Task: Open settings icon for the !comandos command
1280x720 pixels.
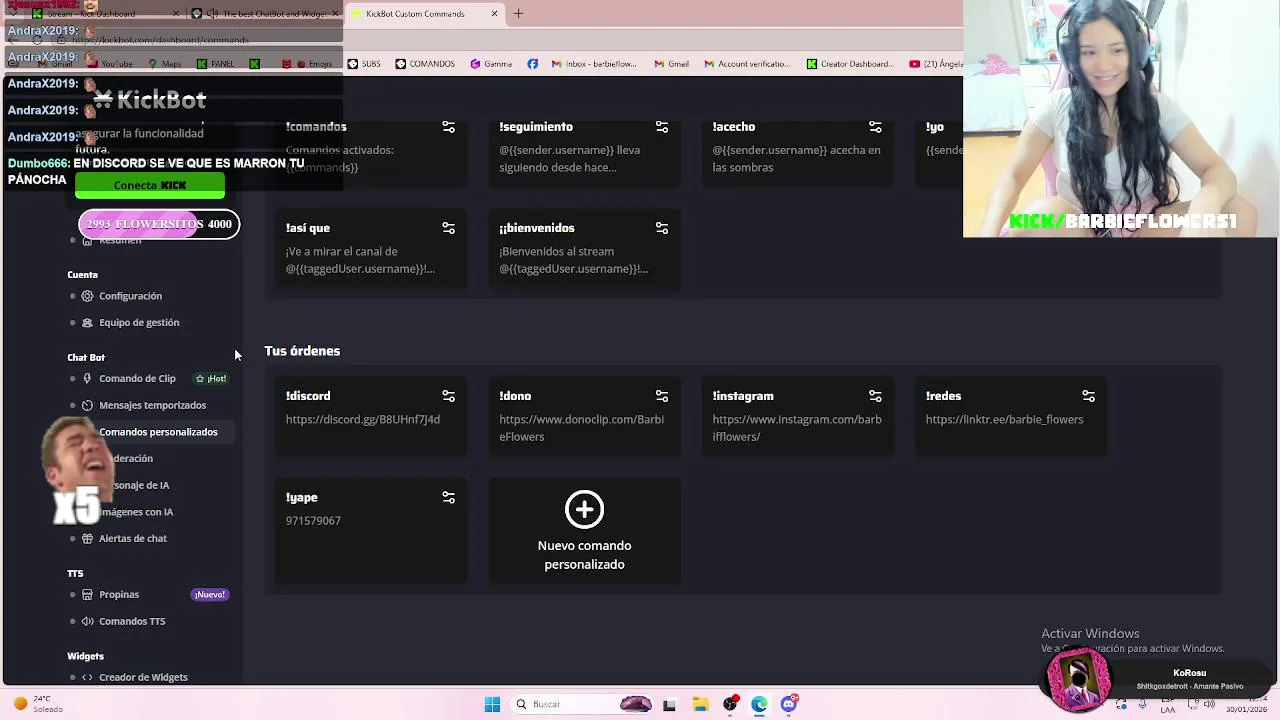Action: [x=448, y=127]
